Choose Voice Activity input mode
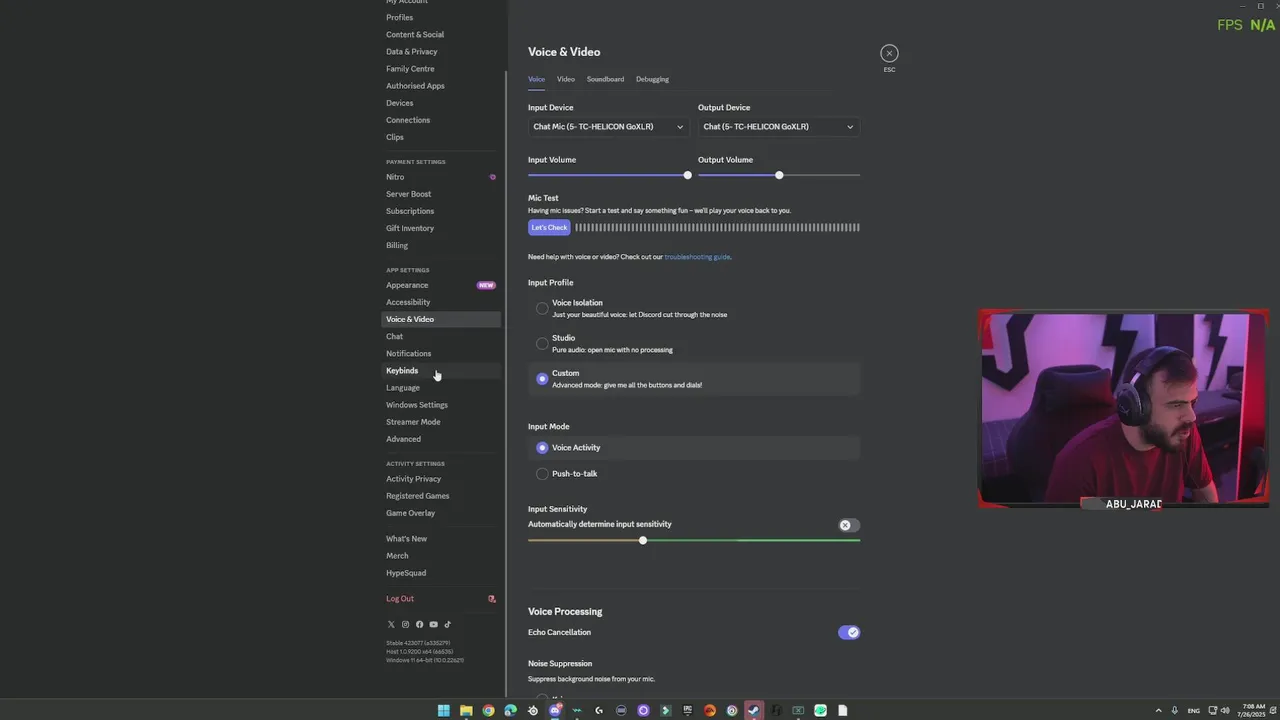1280x720 pixels. 694,448
